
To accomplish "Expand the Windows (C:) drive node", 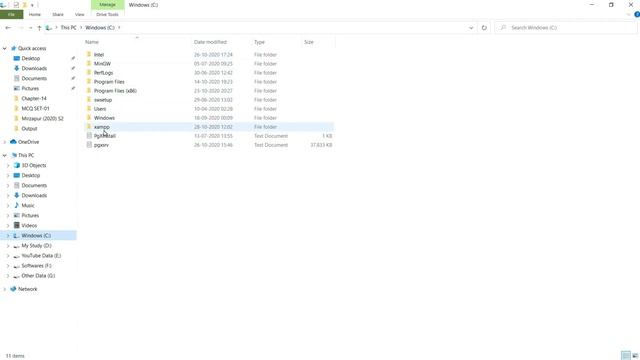I will [8, 236].
